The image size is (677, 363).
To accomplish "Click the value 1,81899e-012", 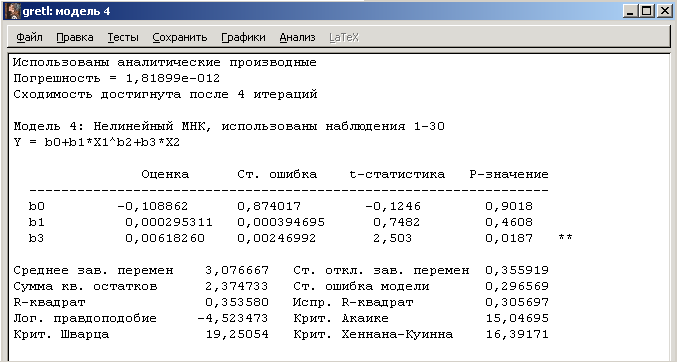I will click(x=173, y=79).
